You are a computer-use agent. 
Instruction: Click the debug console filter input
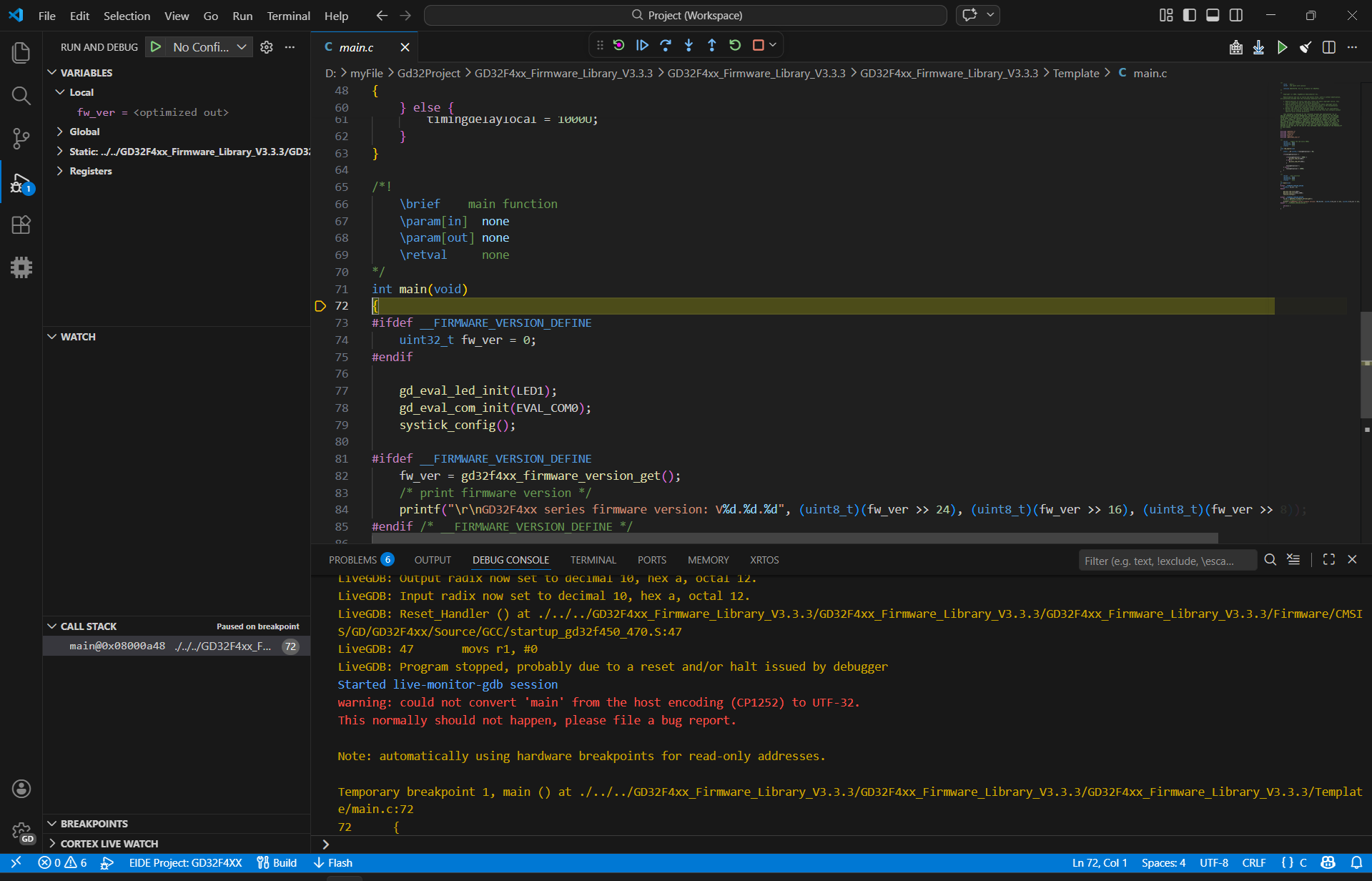1167,560
